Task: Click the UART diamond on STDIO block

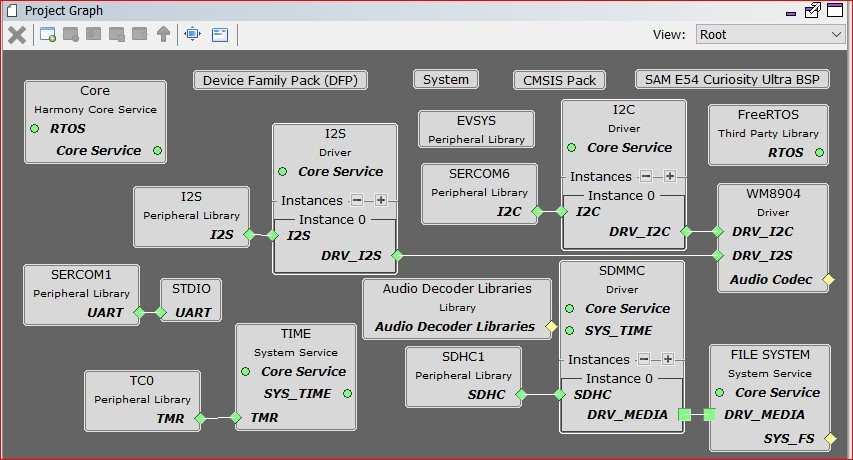Action: 161,313
